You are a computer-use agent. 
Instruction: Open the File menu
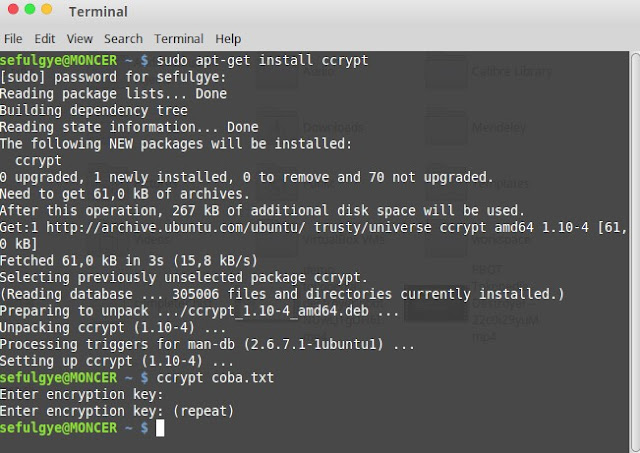[x=13, y=39]
